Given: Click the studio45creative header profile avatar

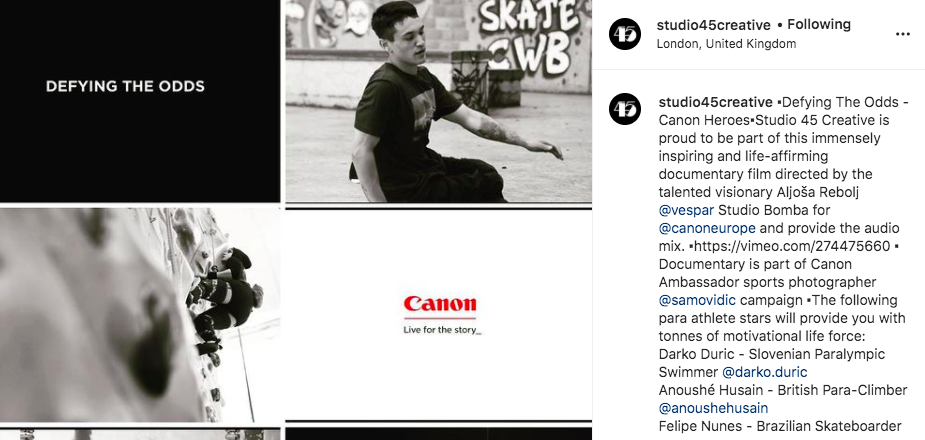Looking at the screenshot, I should click(625, 34).
